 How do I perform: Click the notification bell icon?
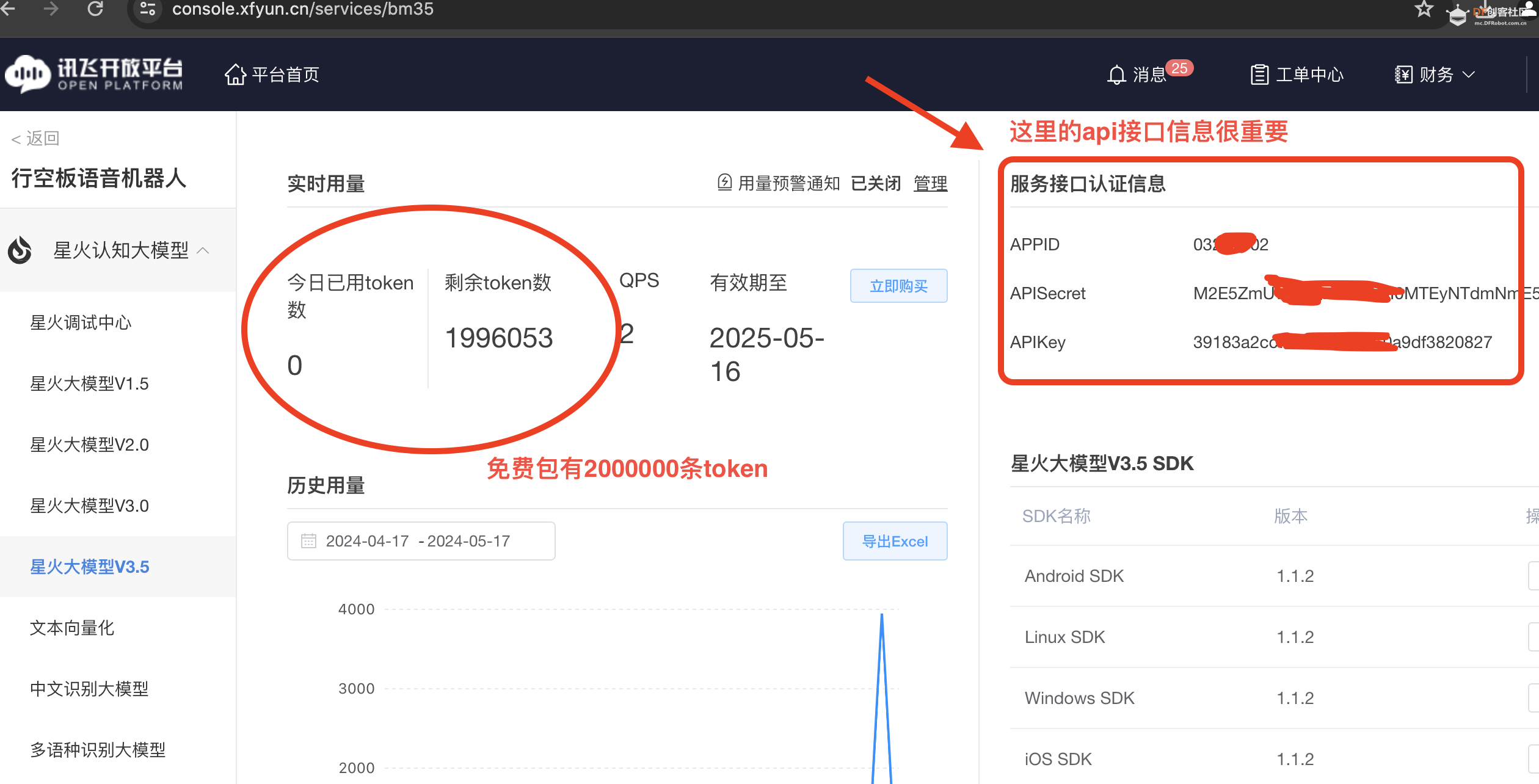pyautogui.click(x=1116, y=74)
